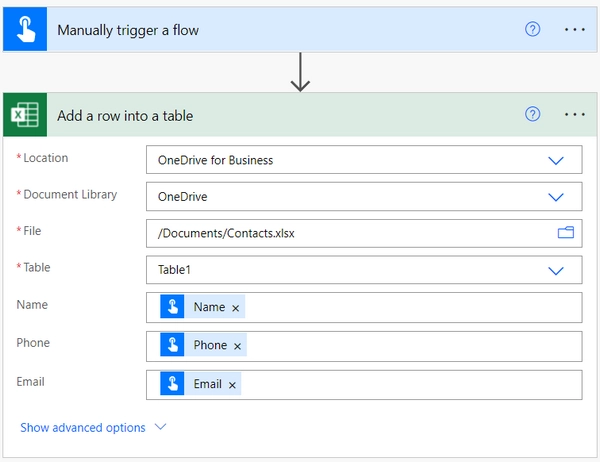
Task: Click inside the Email value field
Action: point(364,385)
